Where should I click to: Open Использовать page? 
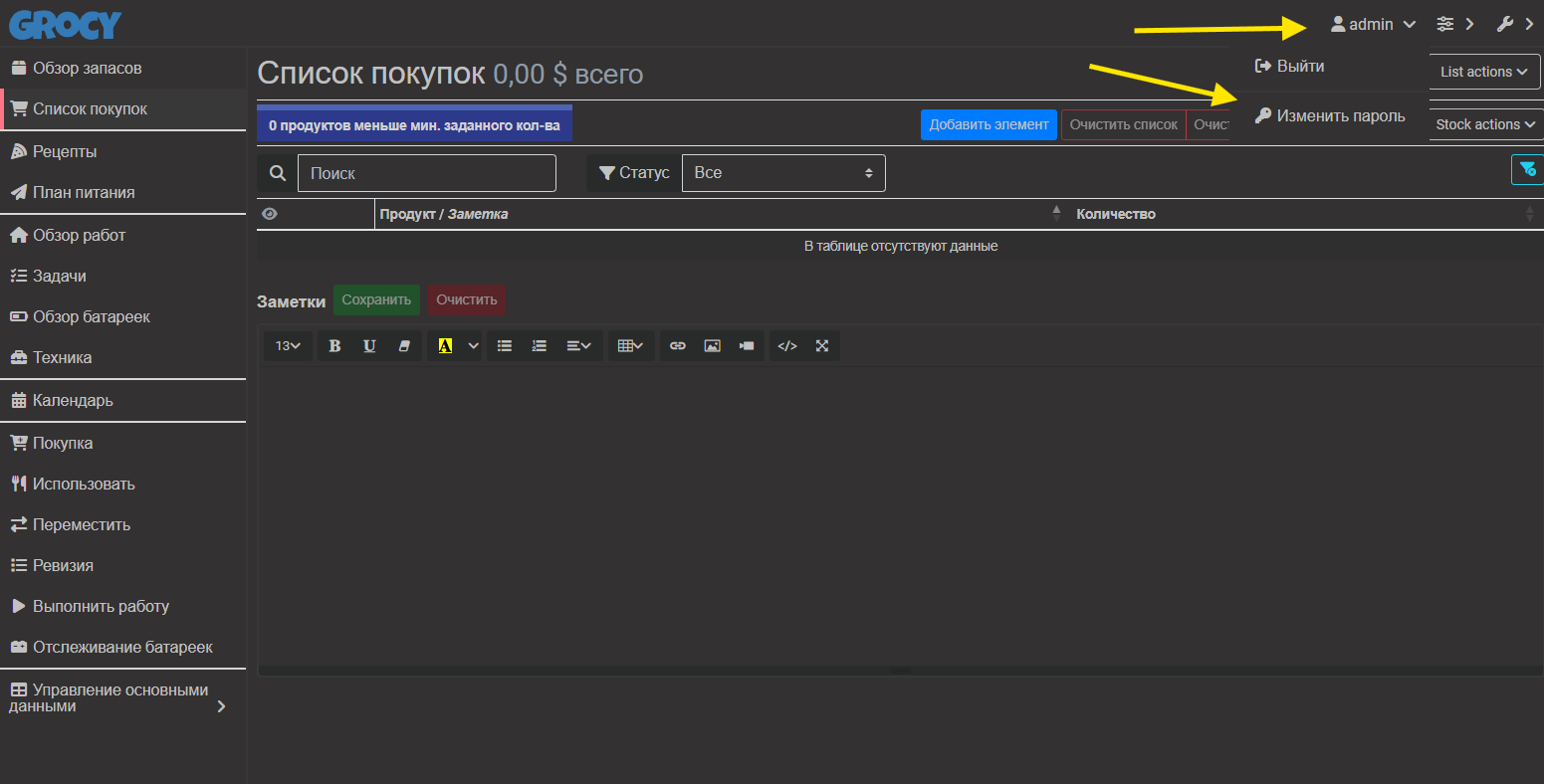122,484
